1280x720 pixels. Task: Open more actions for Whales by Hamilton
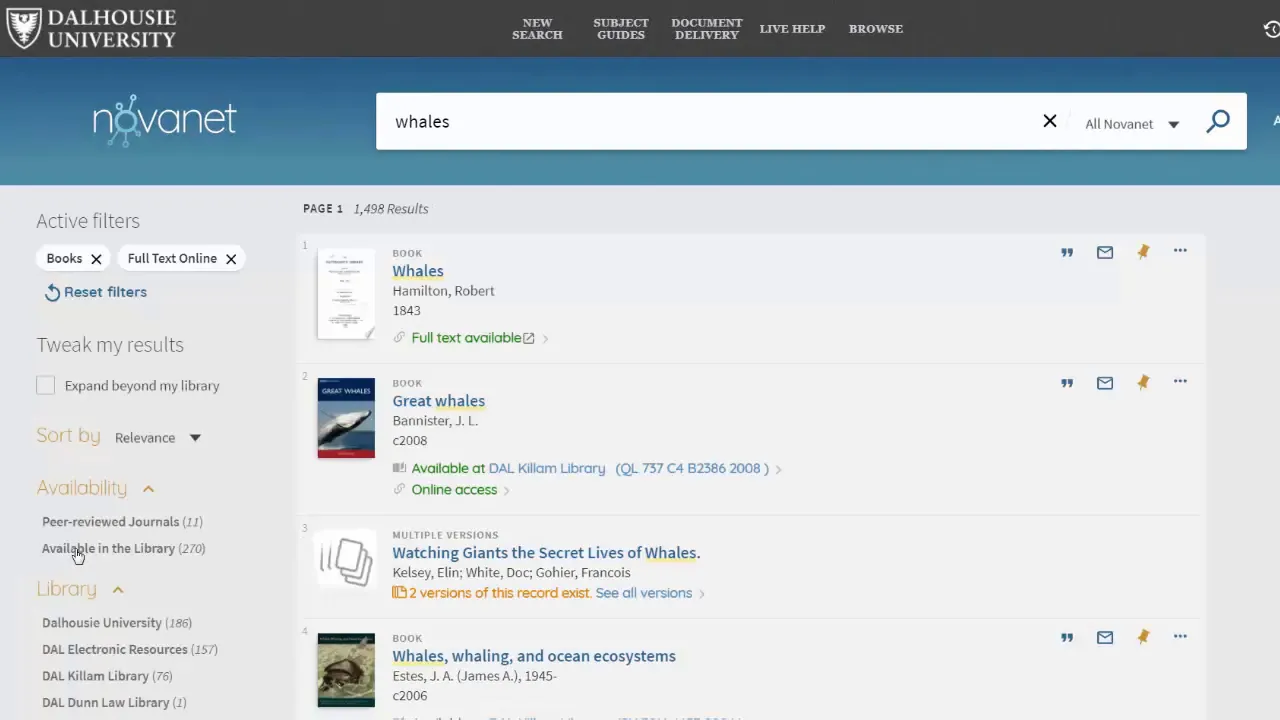click(1180, 251)
